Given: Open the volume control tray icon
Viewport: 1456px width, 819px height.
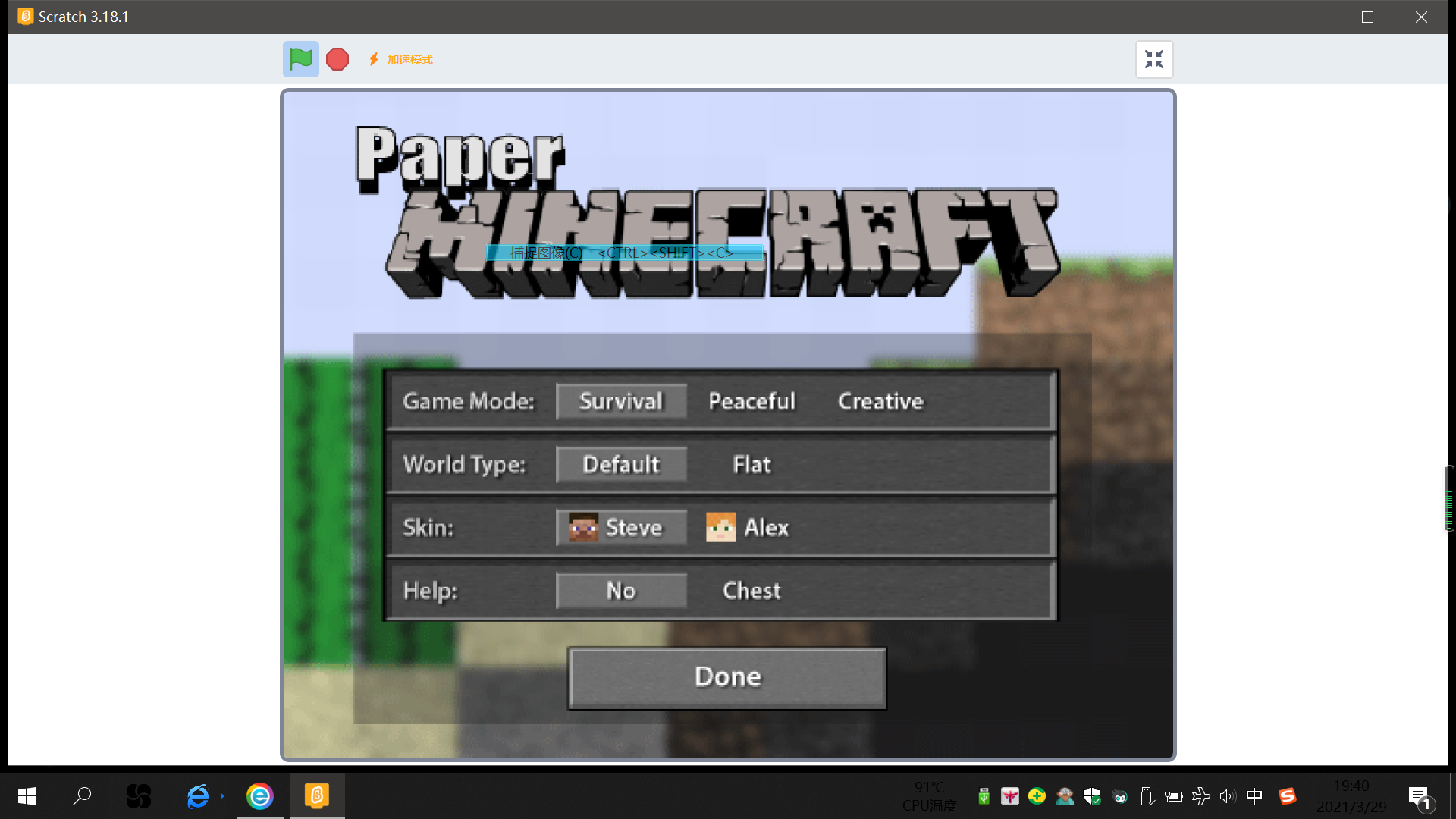Looking at the screenshot, I should pos(1228,796).
